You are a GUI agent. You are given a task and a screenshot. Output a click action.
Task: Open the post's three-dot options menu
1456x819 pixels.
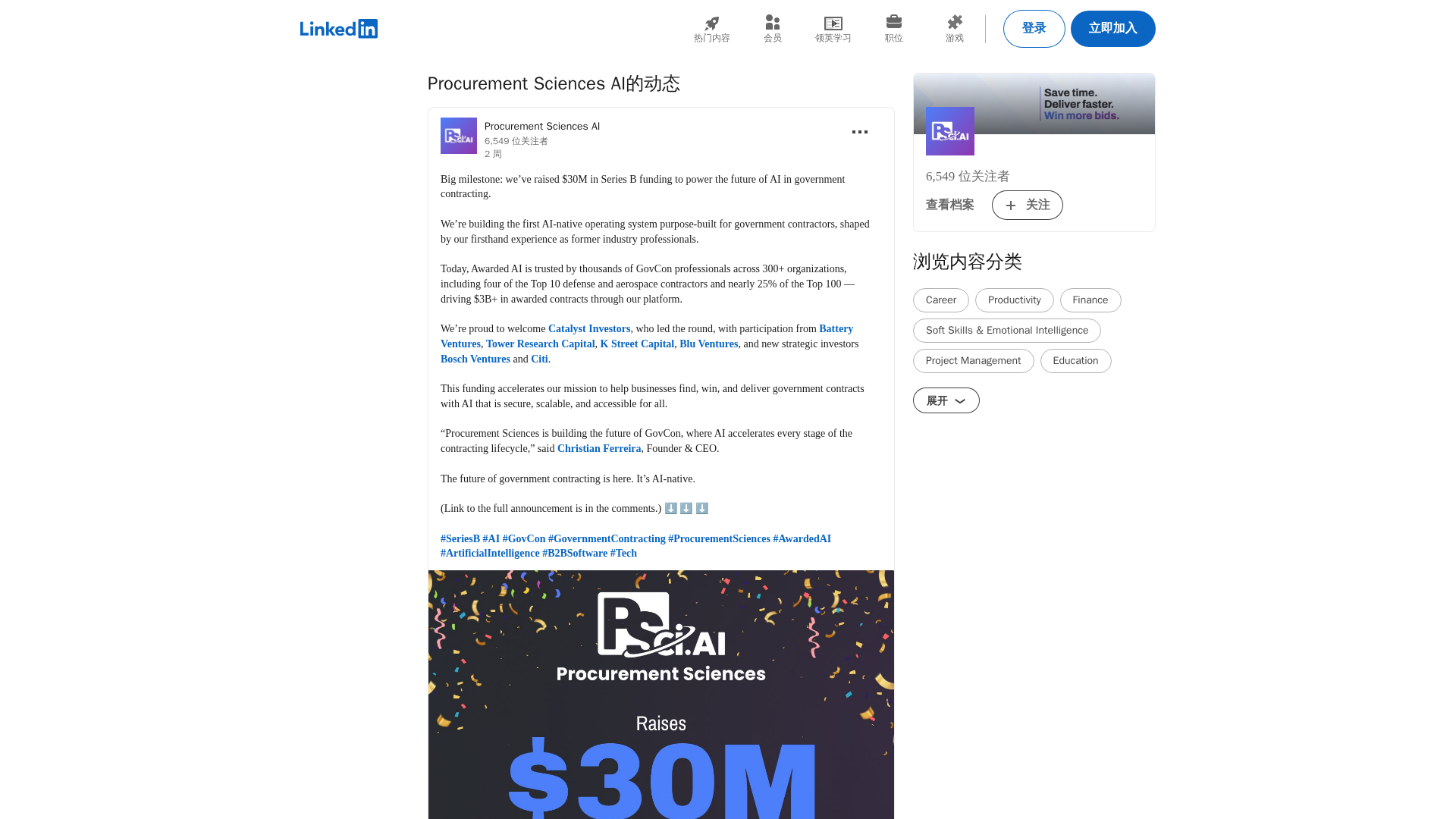tap(859, 132)
